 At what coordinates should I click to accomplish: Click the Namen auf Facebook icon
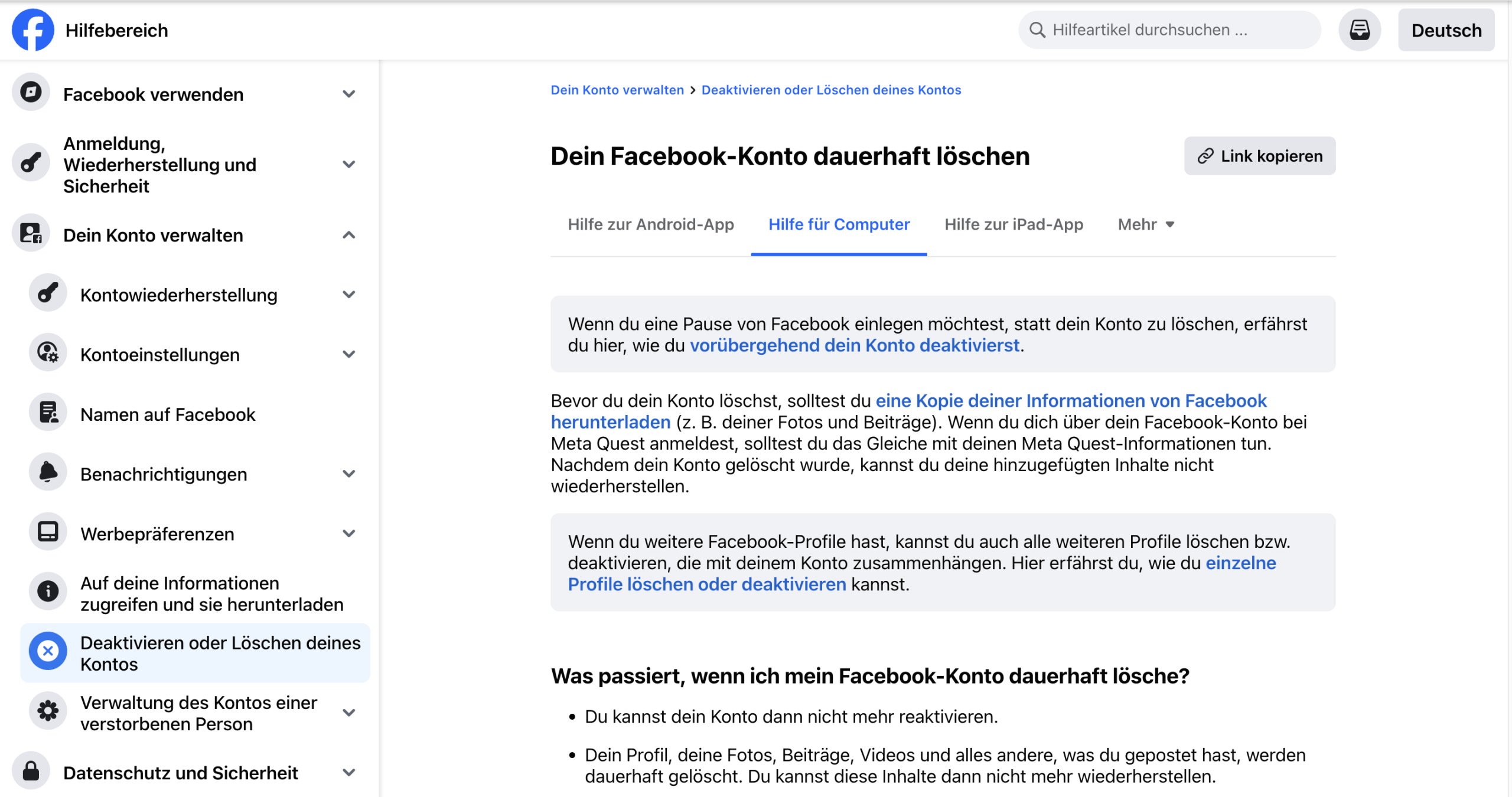point(48,413)
